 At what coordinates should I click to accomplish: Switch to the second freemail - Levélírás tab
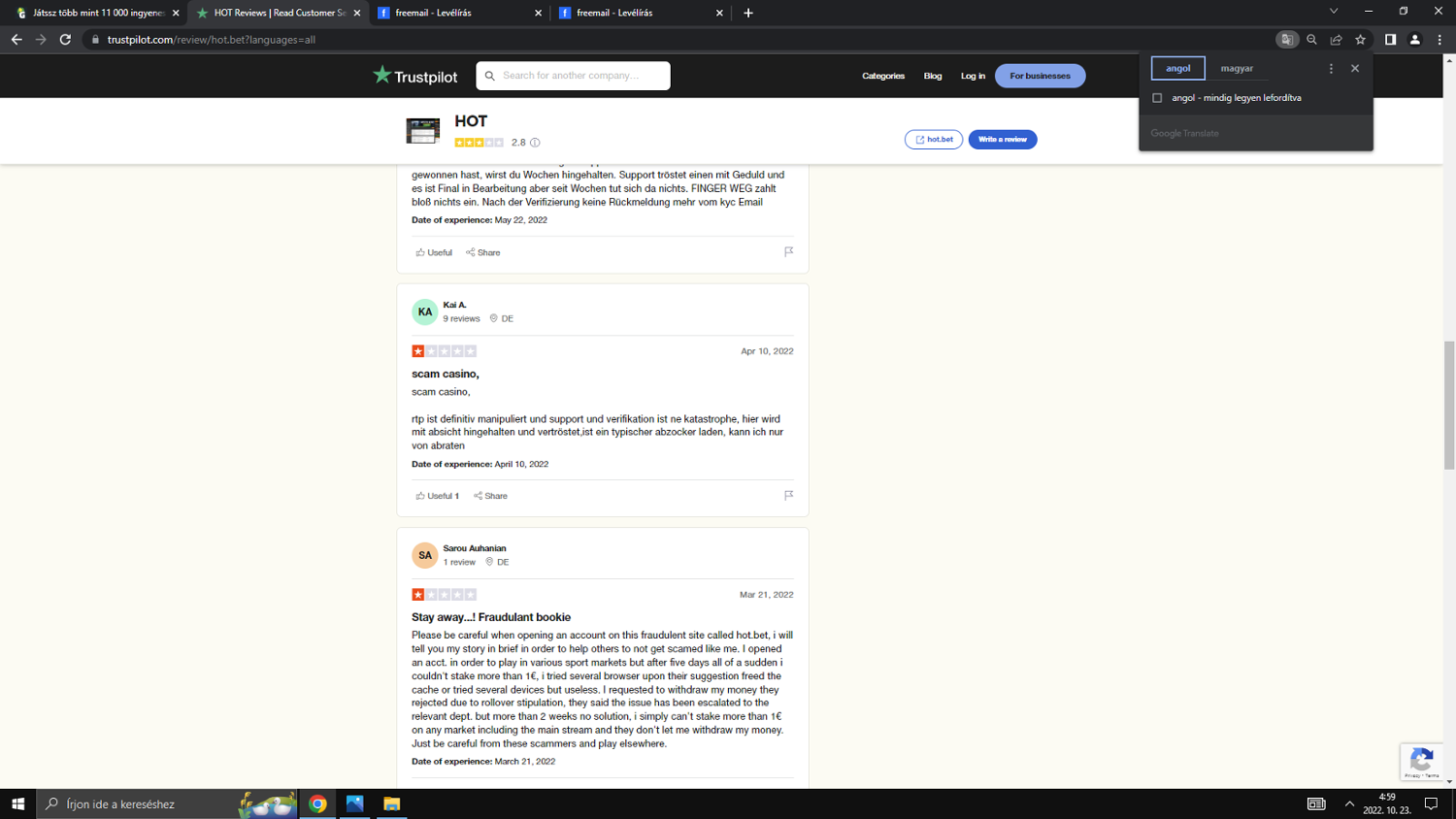(x=641, y=13)
